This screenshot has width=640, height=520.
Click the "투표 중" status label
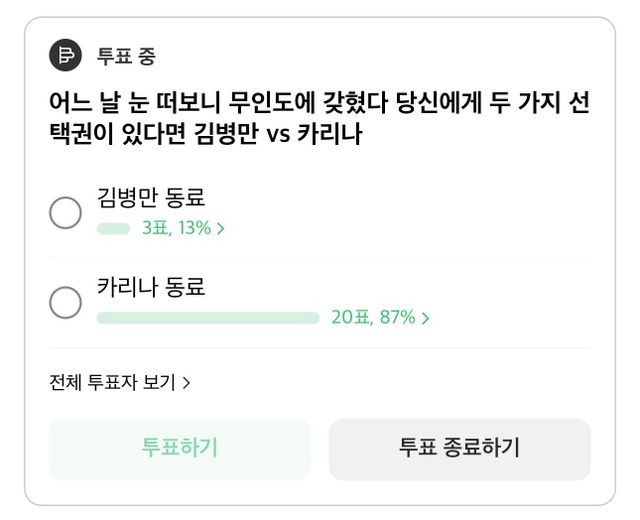pos(126,56)
